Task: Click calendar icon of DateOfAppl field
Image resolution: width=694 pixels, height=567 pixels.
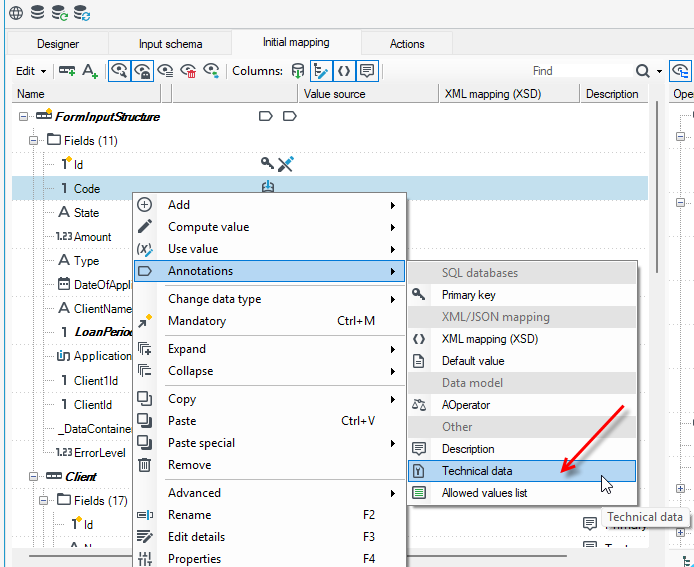Action: tap(64, 284)
